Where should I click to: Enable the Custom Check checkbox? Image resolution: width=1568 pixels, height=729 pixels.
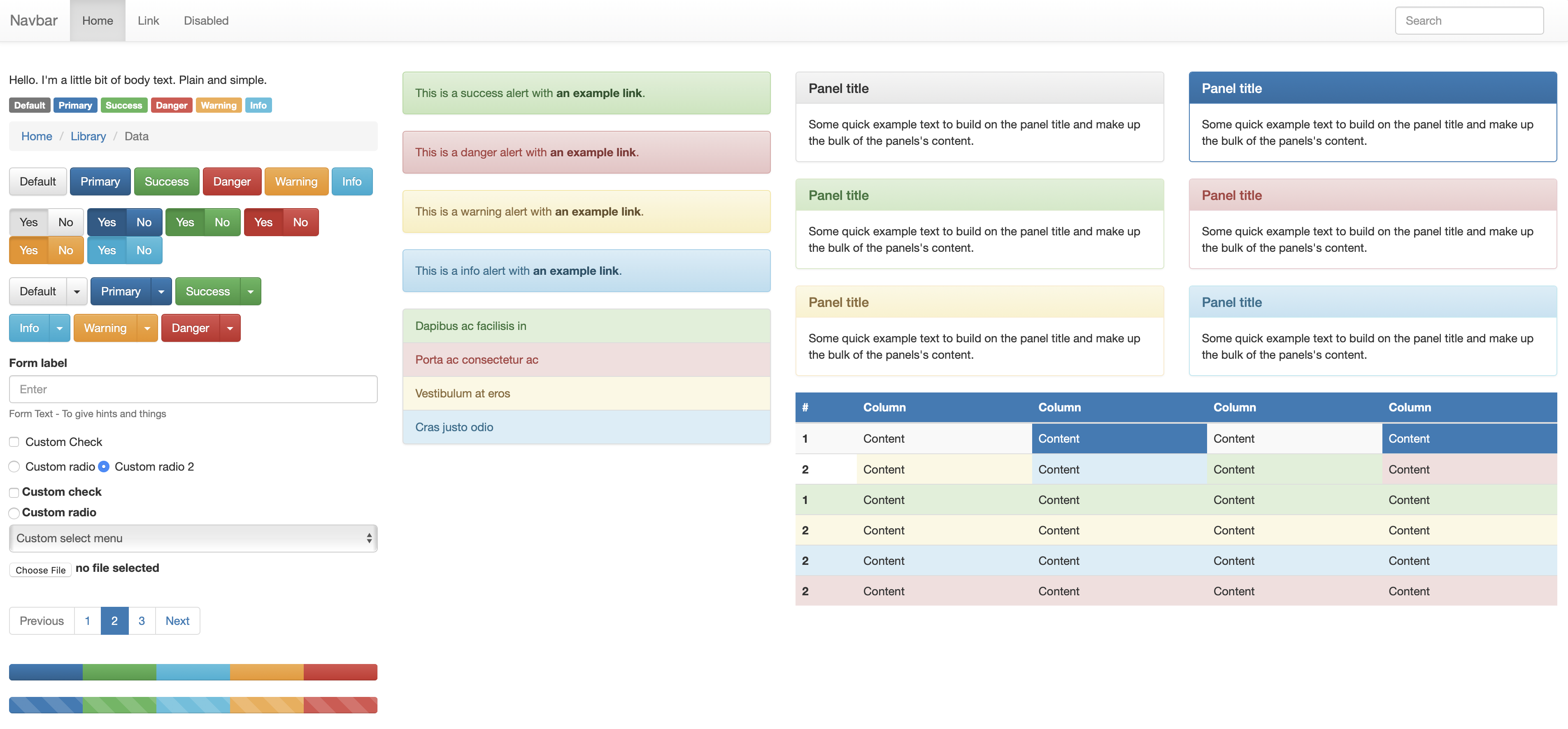click(14, 442)
